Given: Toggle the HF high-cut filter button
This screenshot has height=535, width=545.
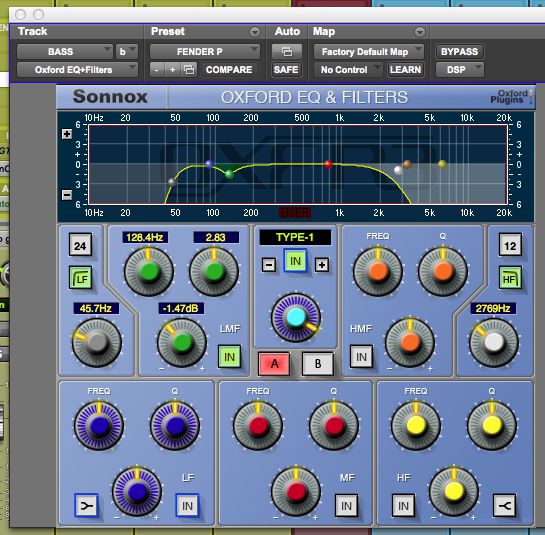Looking at the screenshot, I should (510, 278).
